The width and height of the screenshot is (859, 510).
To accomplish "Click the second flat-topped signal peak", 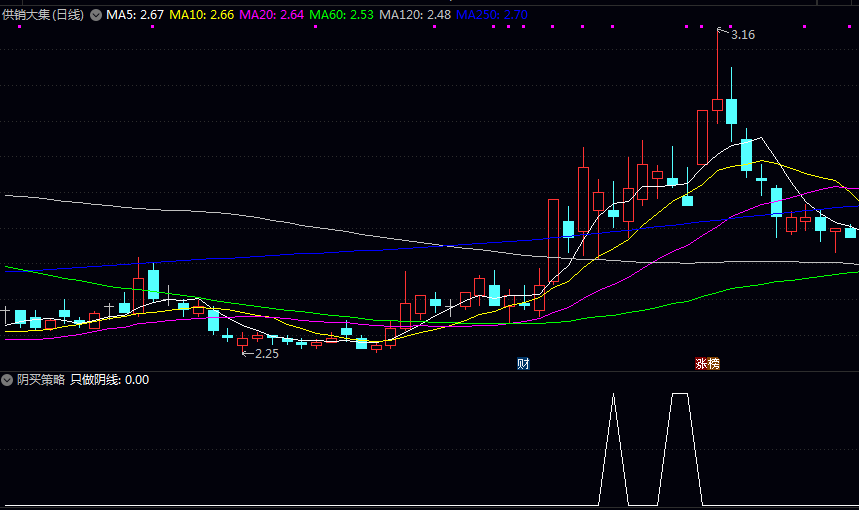I will pos(680,395).
